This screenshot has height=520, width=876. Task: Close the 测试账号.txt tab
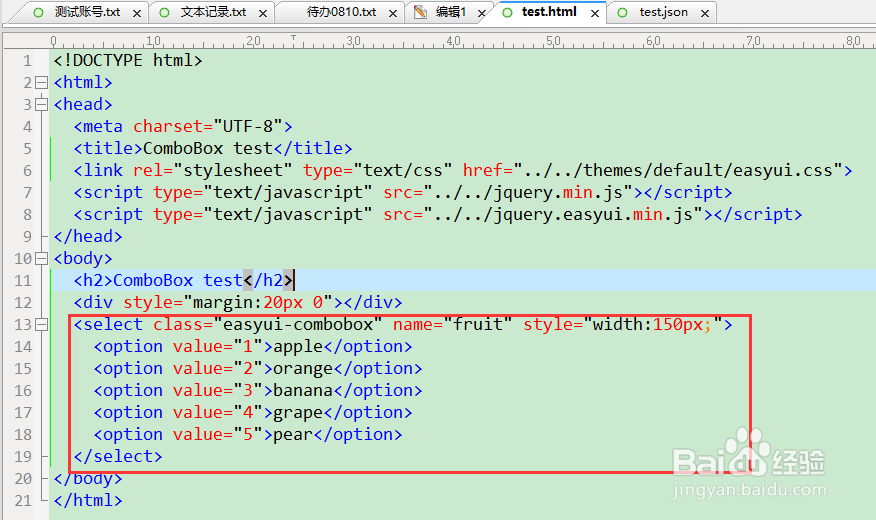click(137, 13)
